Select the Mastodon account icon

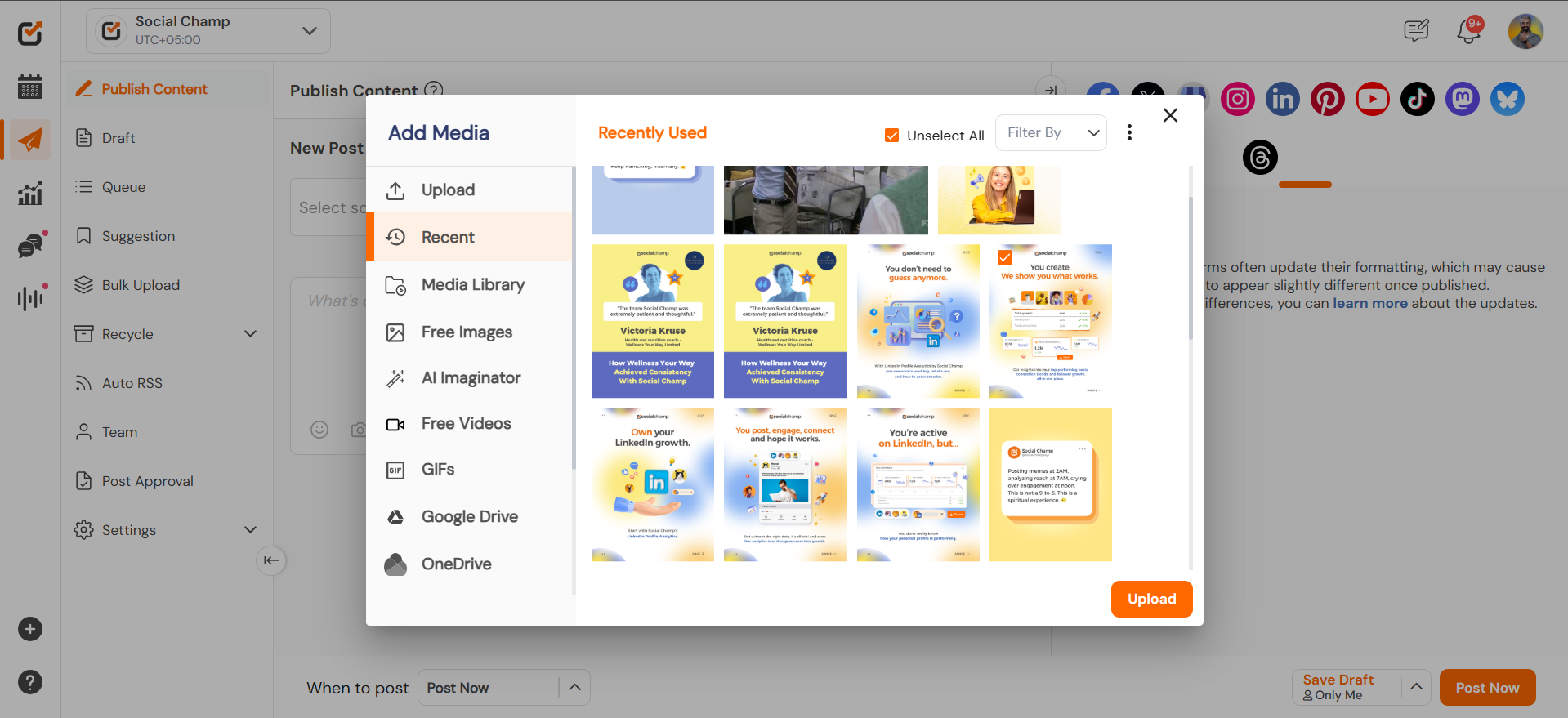tap(1463, 99)
